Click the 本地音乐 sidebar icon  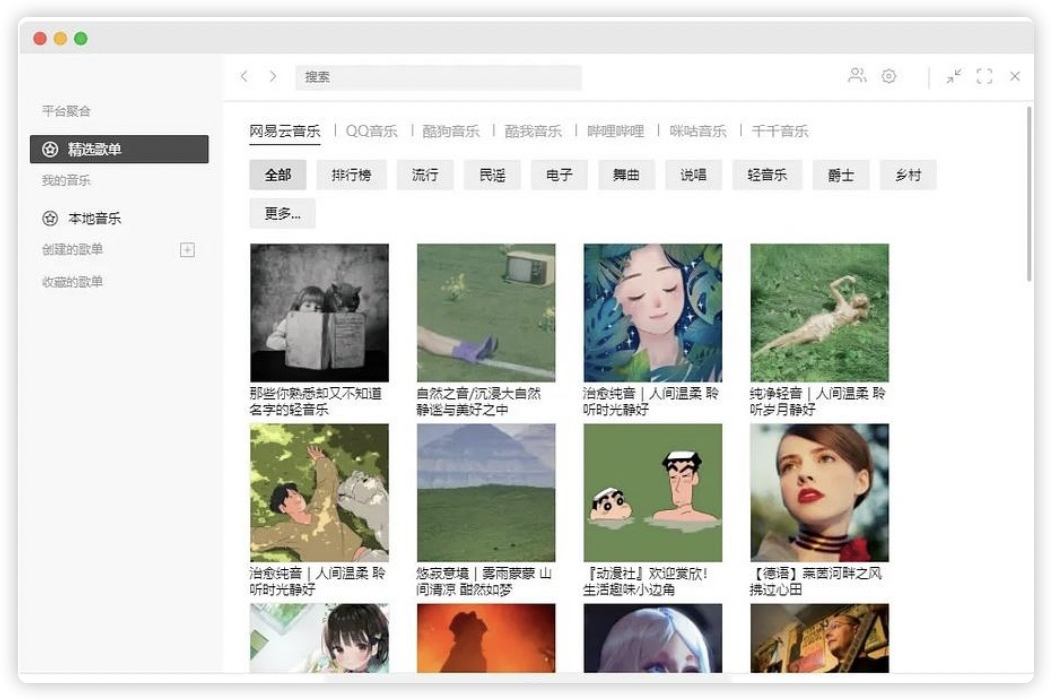coord(50,218)
